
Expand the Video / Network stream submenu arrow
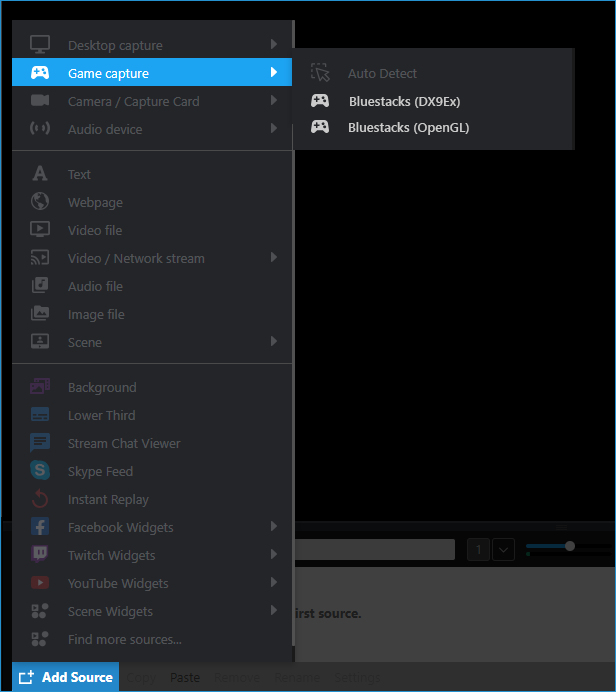[x=274, y=257]
